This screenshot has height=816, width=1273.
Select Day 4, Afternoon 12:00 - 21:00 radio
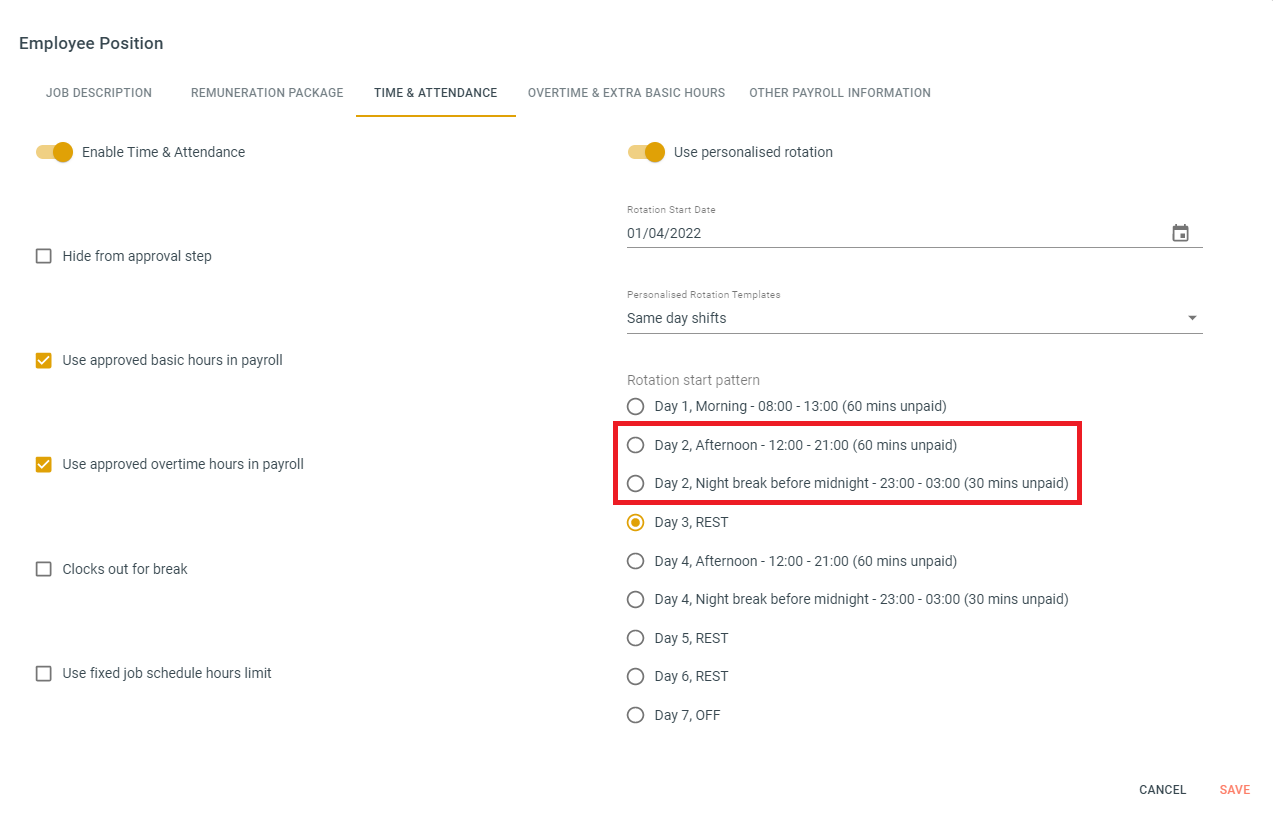click(635, 561)
